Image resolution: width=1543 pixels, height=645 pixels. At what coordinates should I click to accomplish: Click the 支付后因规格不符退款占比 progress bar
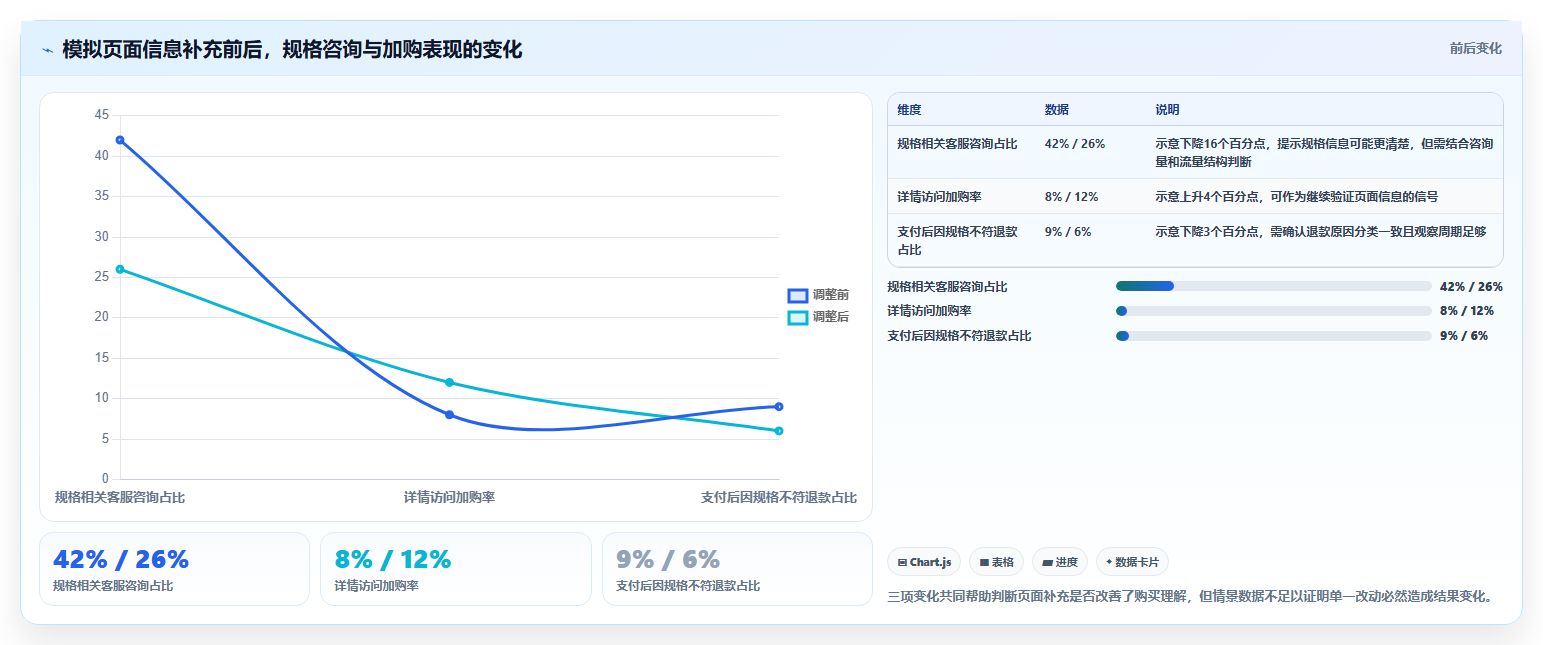pos(1273,336)
